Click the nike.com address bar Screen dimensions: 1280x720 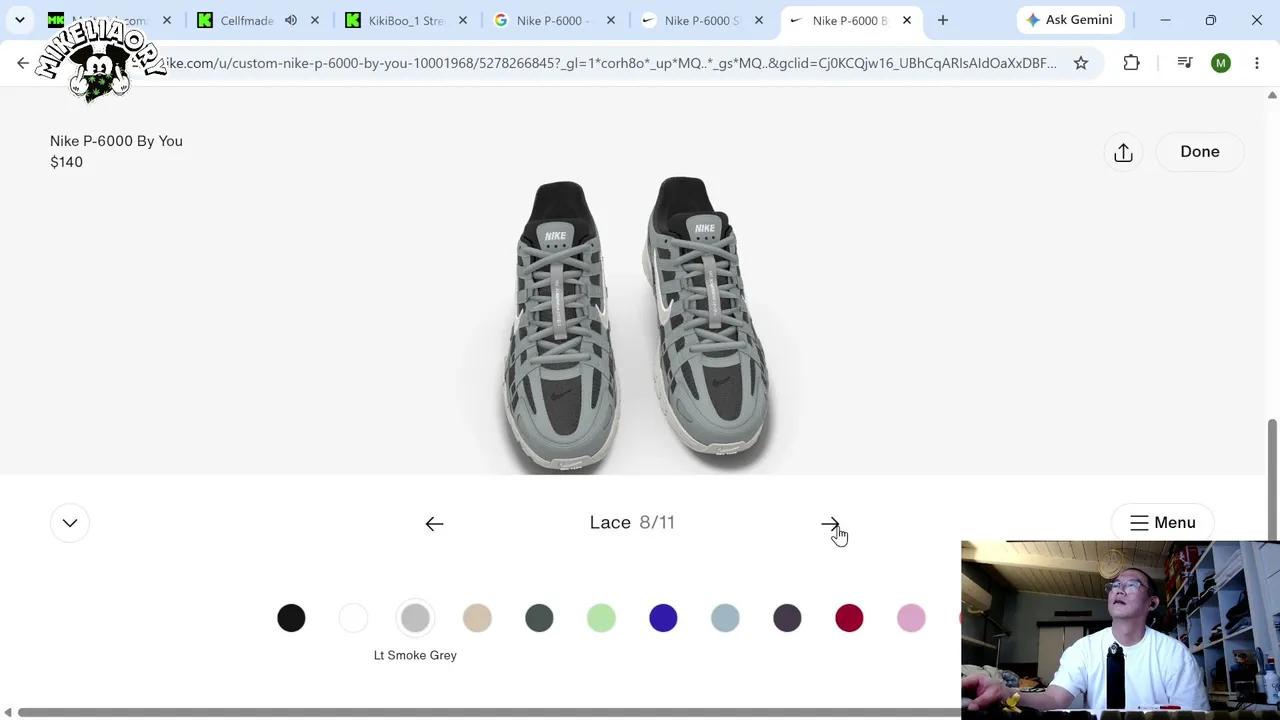pyautogui.click(x=608, y=63)
